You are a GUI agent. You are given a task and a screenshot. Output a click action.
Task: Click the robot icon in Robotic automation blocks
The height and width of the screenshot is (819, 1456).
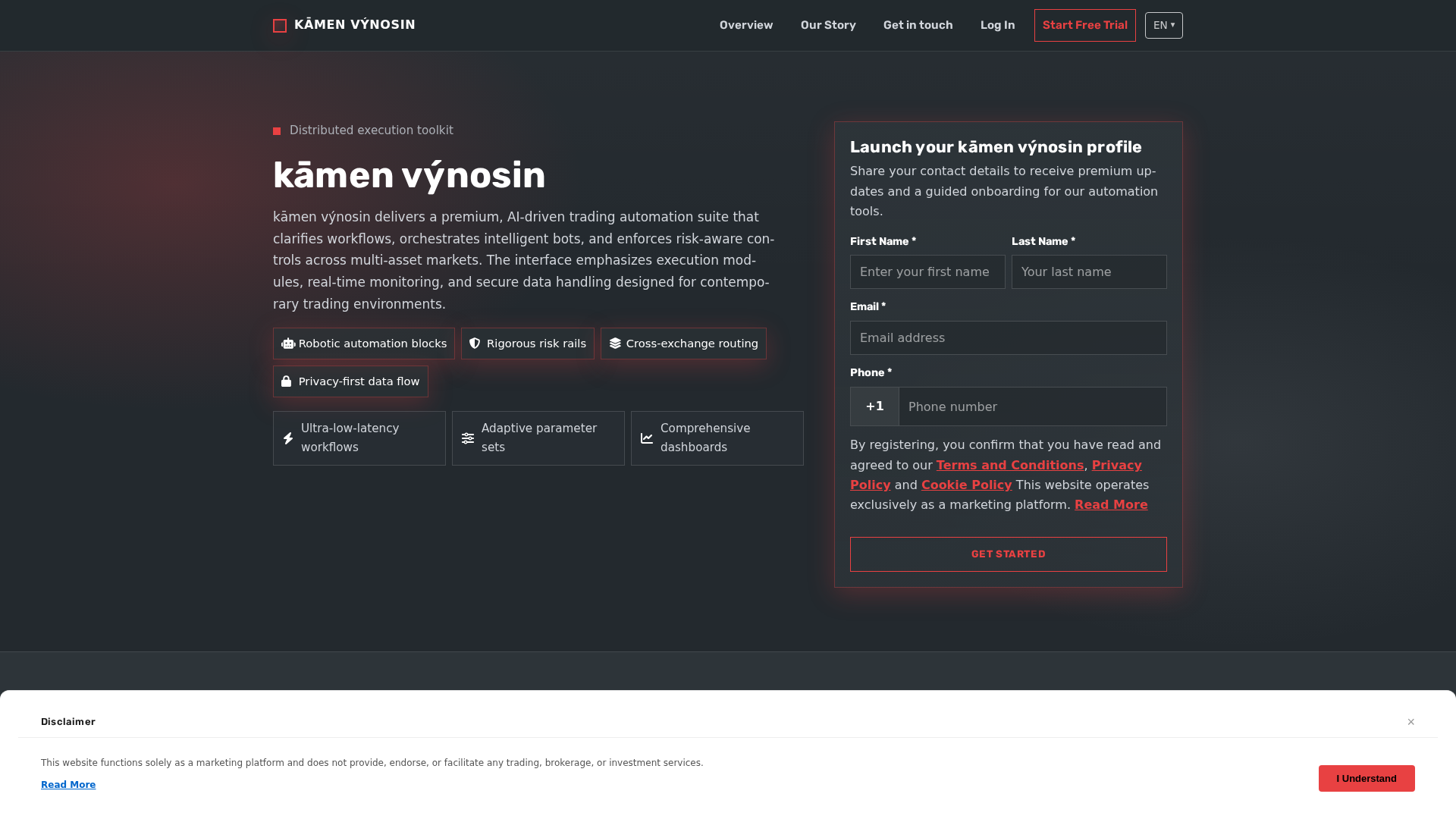tap(288, 344)
